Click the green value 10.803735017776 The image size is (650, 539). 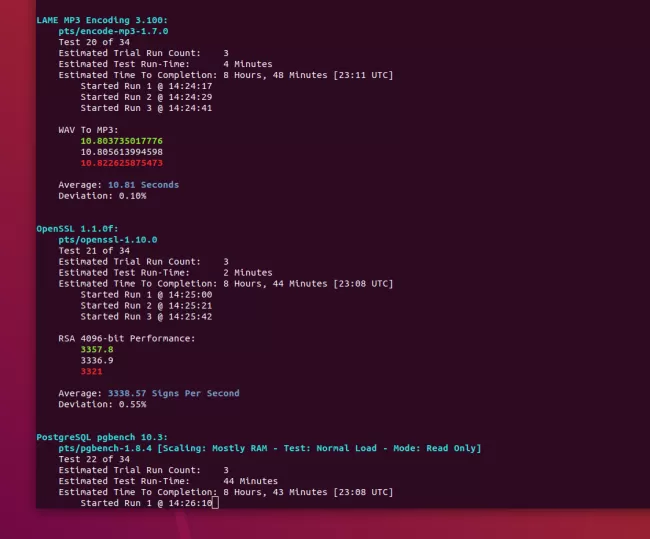(121, 141)
